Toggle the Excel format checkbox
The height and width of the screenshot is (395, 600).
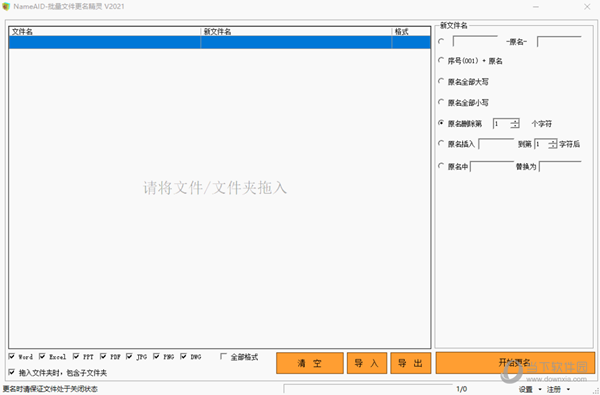point(42,357)
